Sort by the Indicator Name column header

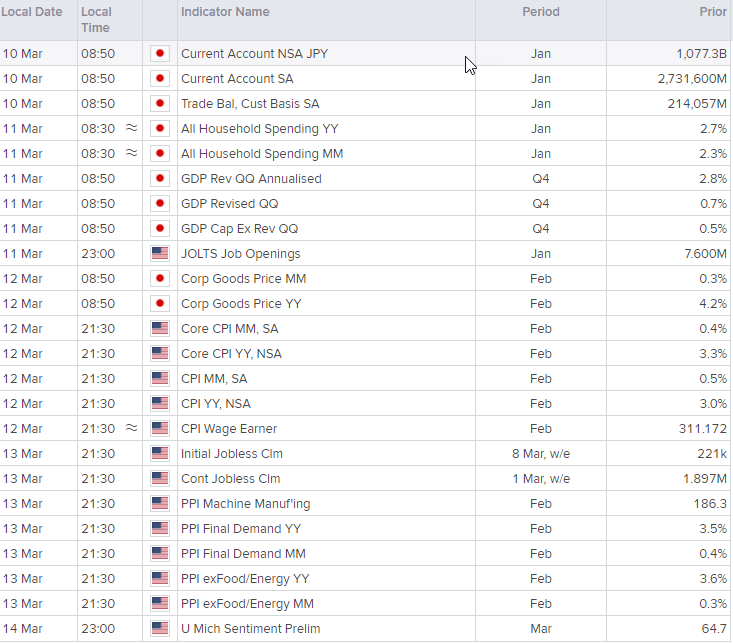tap(225, 12)
